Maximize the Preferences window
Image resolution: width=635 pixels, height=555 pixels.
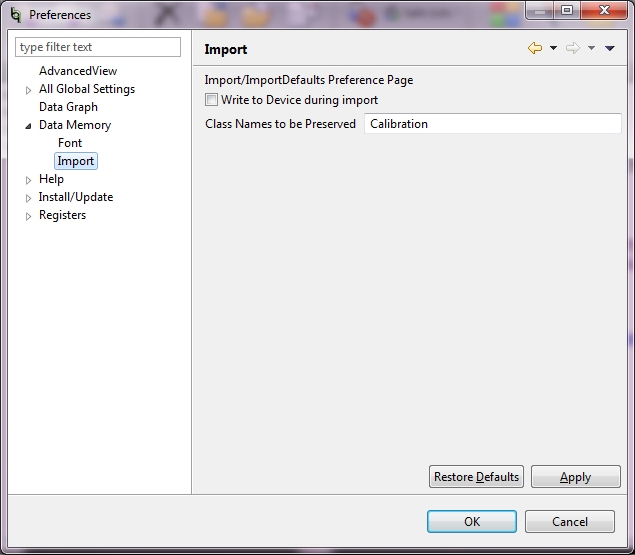pyautogui.click(x=567, y=11)
